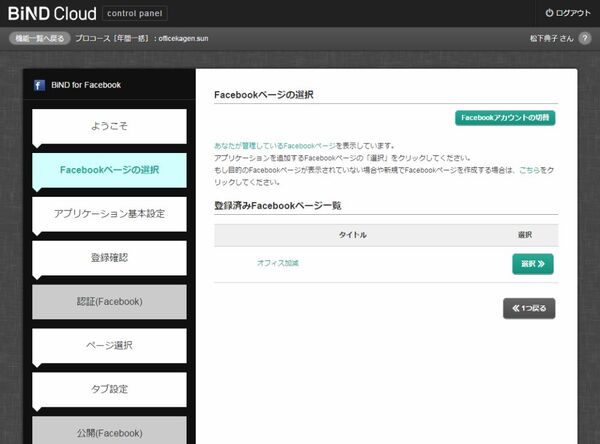Open アプリケーション基本設定 step
The image size is (600, 444).
click(109, 214)
